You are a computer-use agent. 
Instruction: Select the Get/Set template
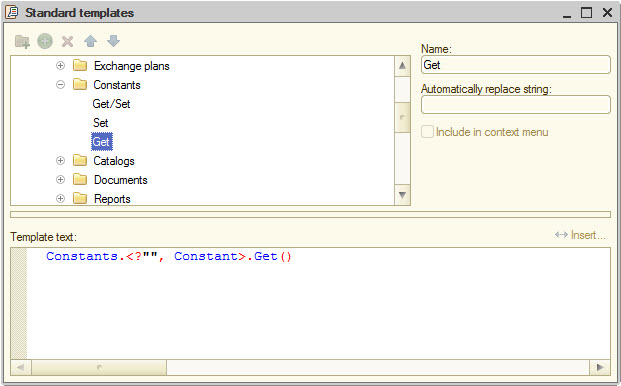coord(111,104)
